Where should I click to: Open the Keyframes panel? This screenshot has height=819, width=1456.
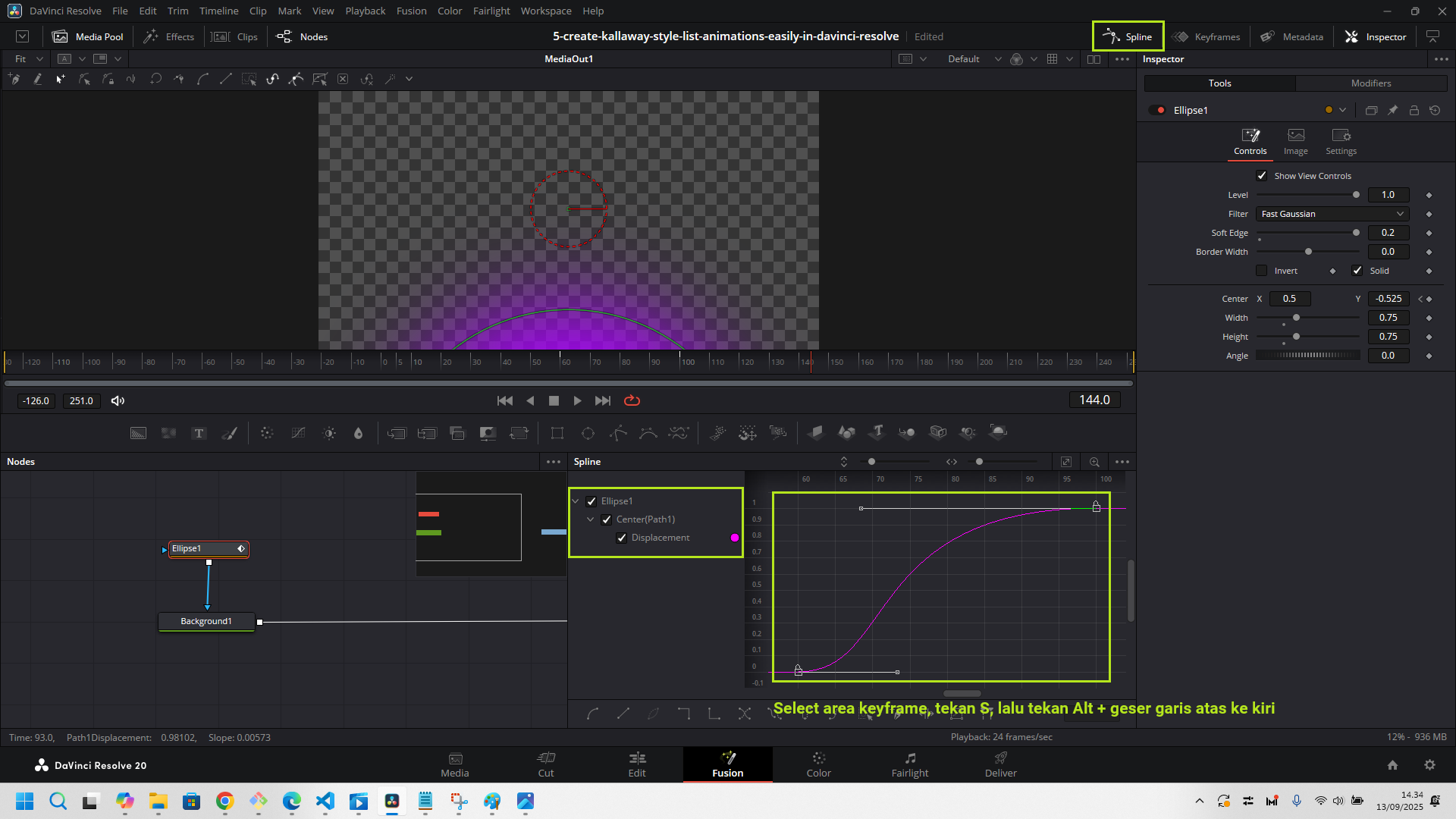tap(1207, 36)
